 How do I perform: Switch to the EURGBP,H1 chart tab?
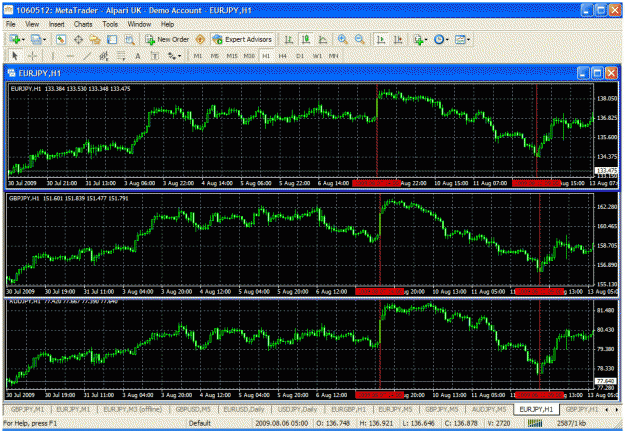pyautogui.click(x=348, y=409)
